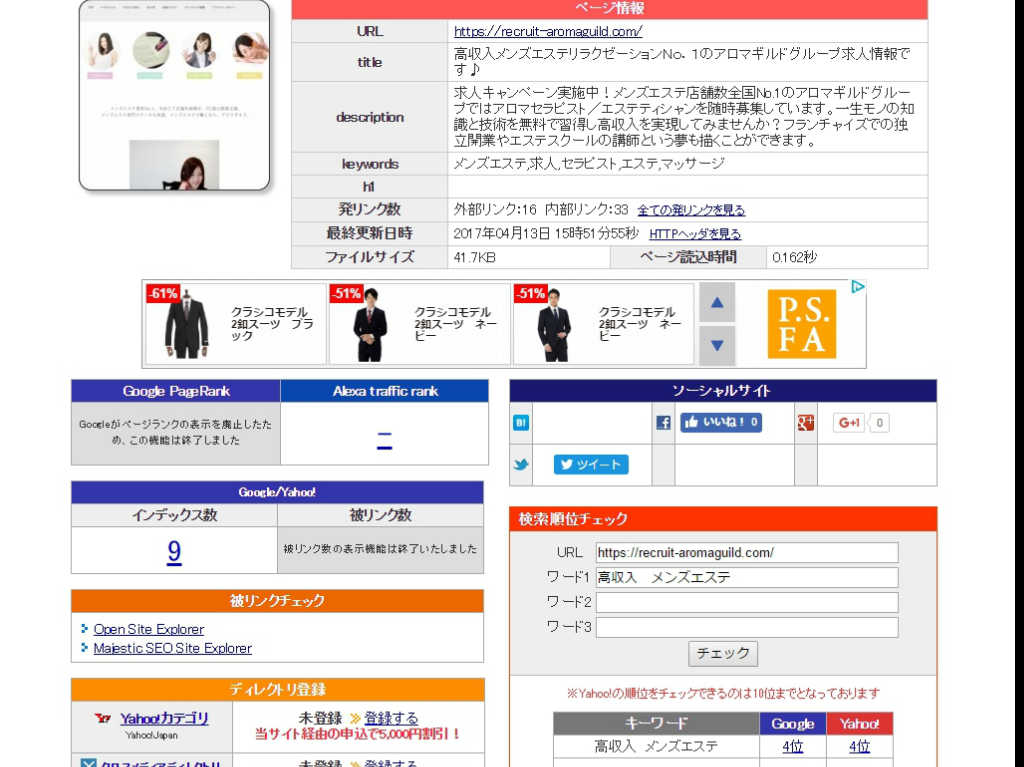Open the Yahoo!カテゴリ directory link

164,718
